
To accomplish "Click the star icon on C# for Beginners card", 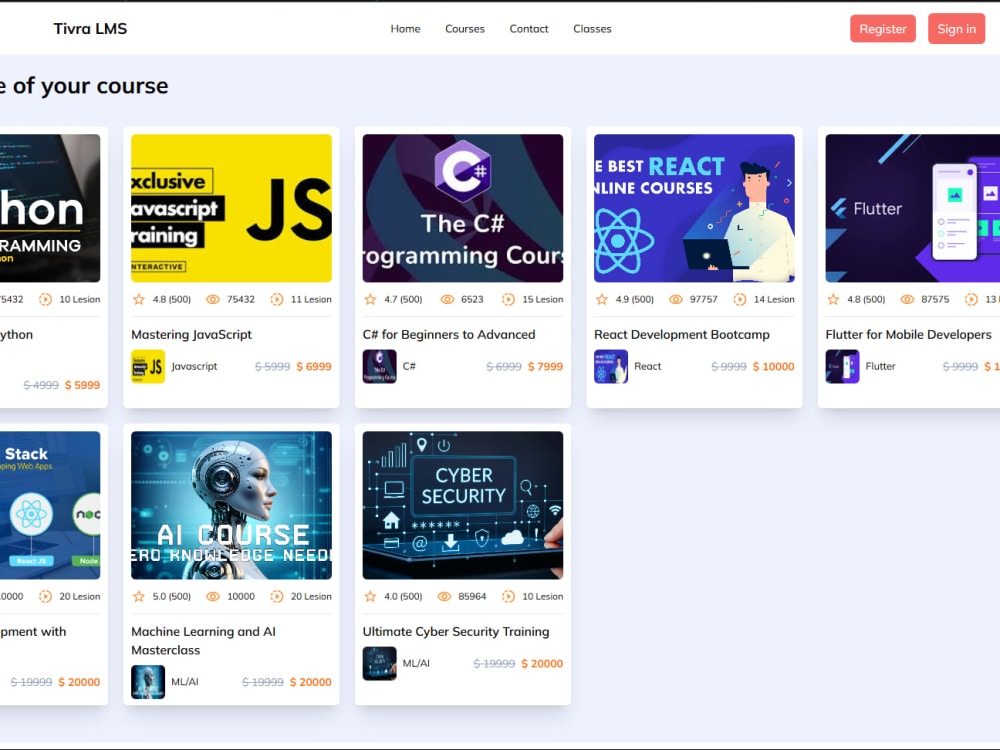I will 370,299.
